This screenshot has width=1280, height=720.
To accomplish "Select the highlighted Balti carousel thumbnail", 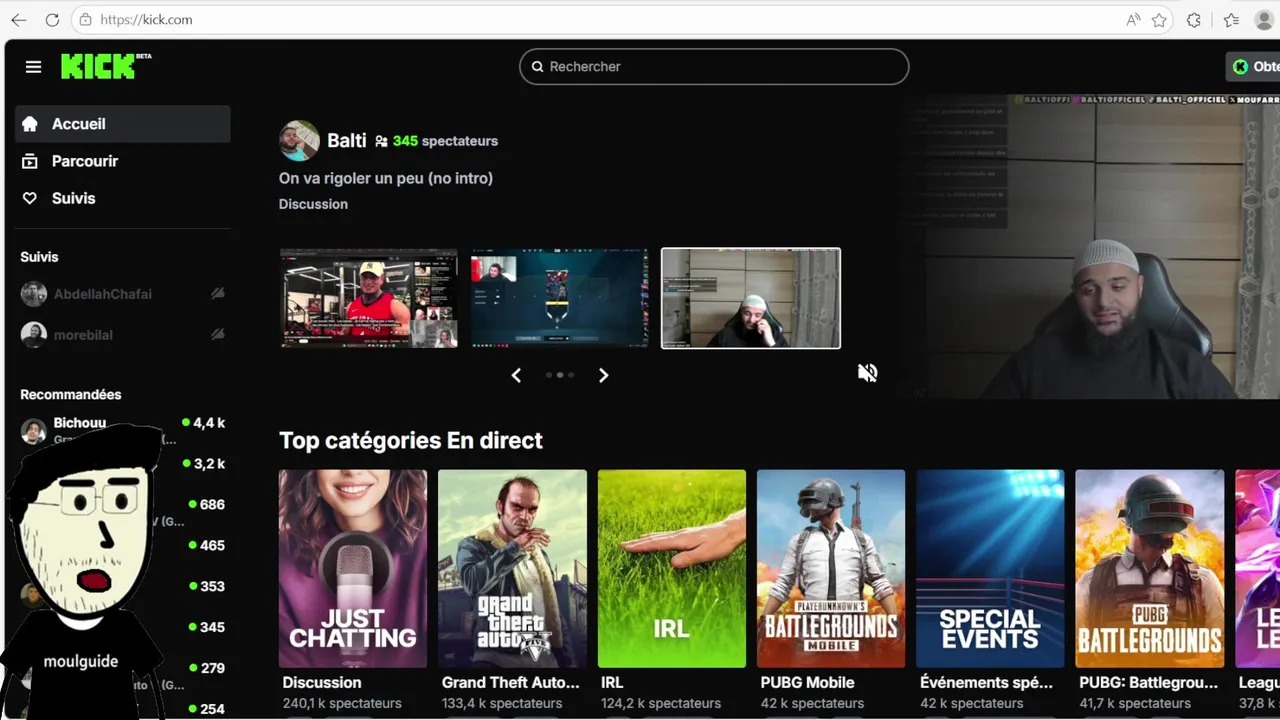I will (751, 298).
